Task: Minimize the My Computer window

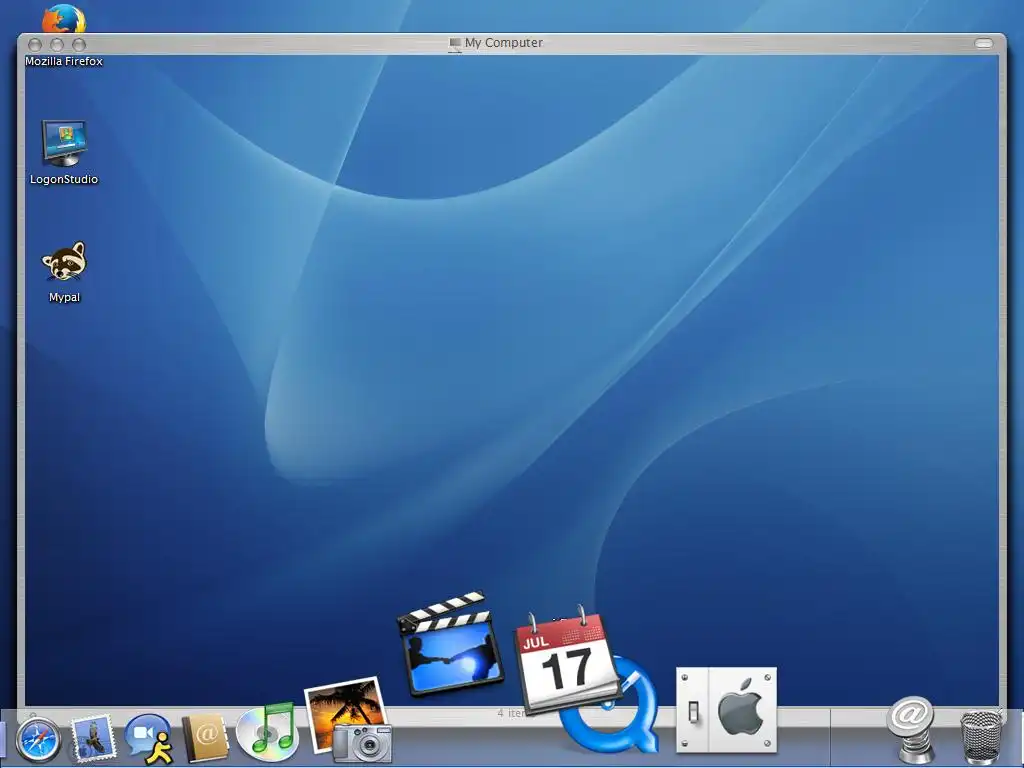Action: 57,44
